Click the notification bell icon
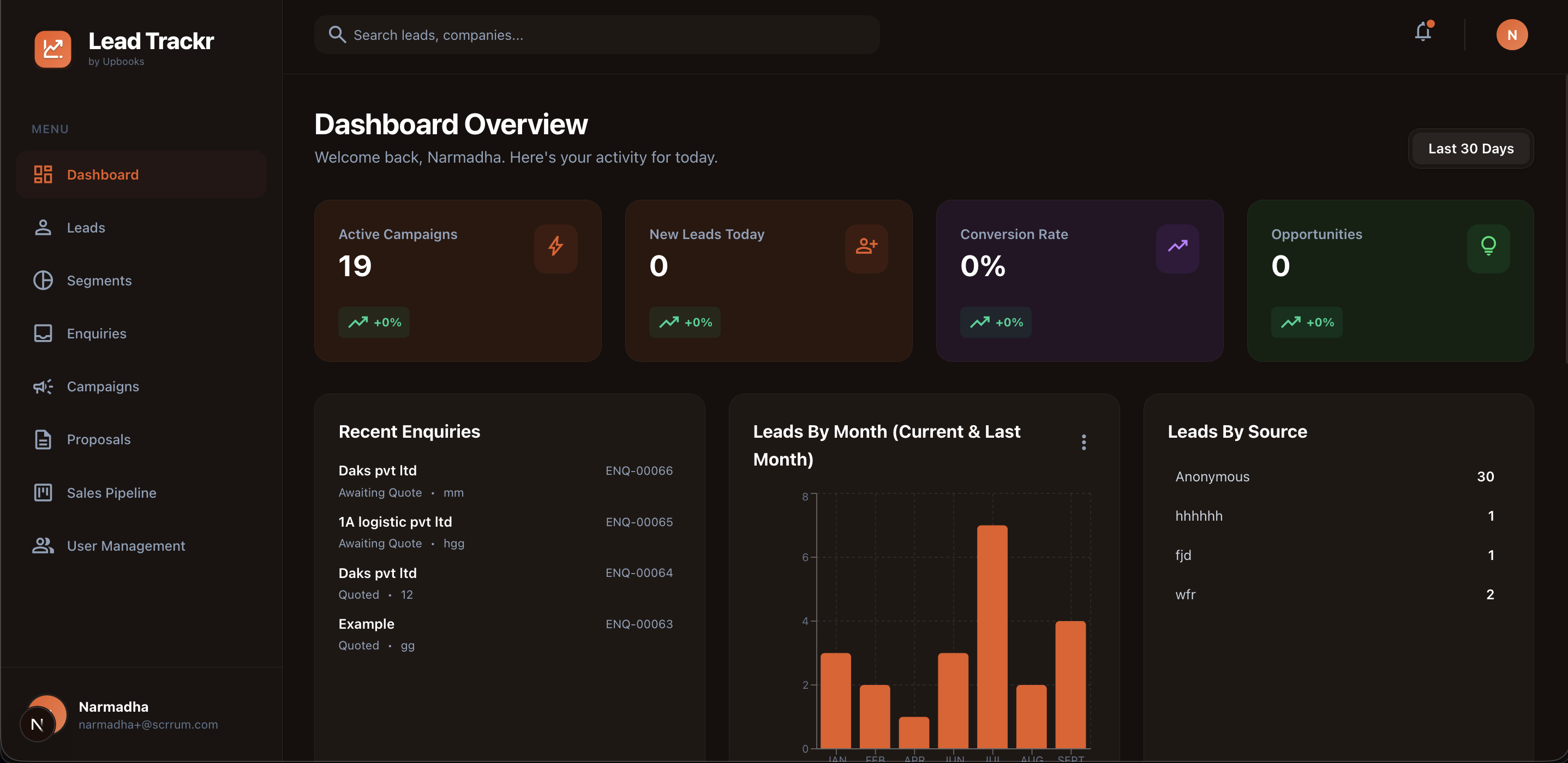 [x=1422, y=32]
